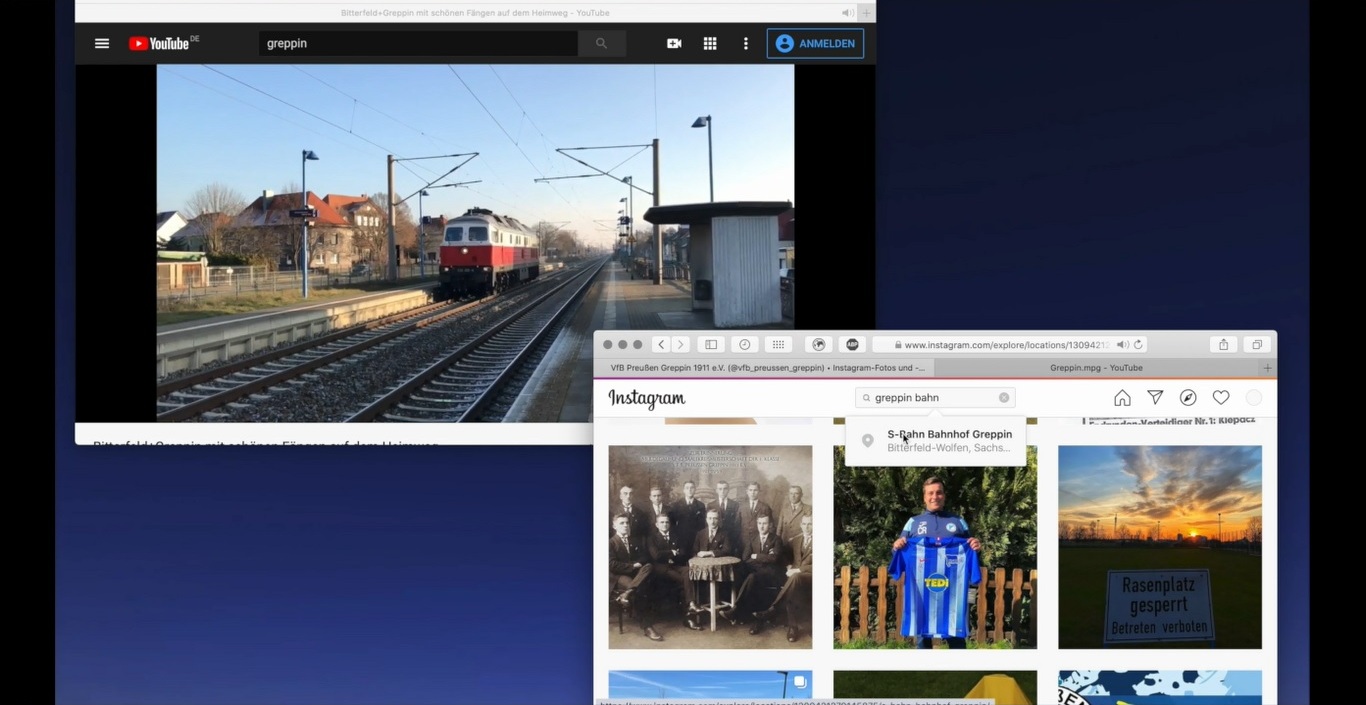
Task: Open the Instagram profile avatar
Action: coord(1253,398)
